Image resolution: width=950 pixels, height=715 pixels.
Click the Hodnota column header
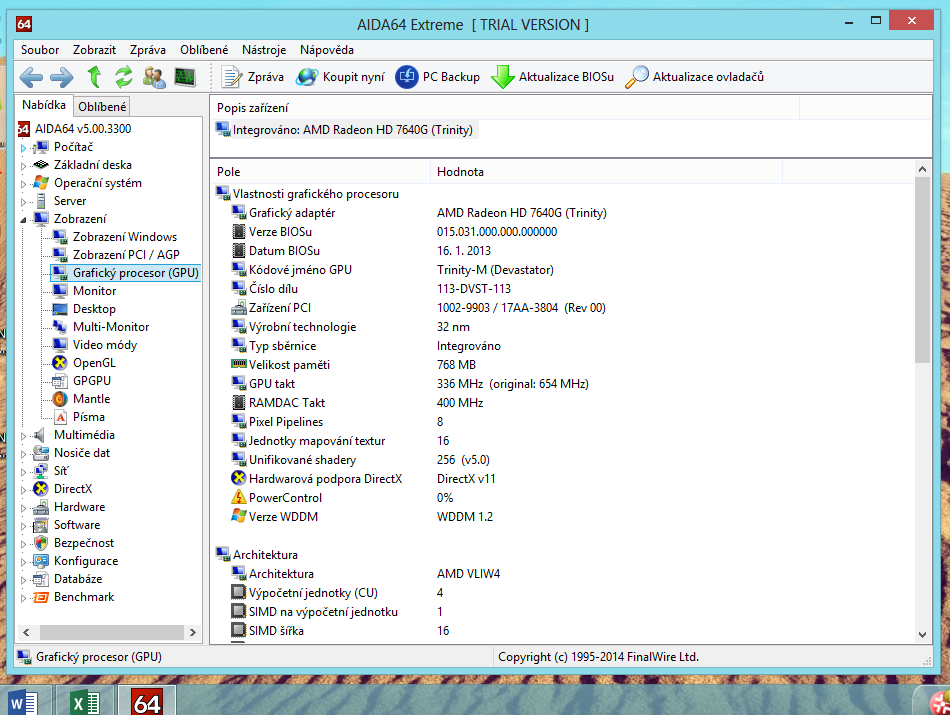[460, 172]
